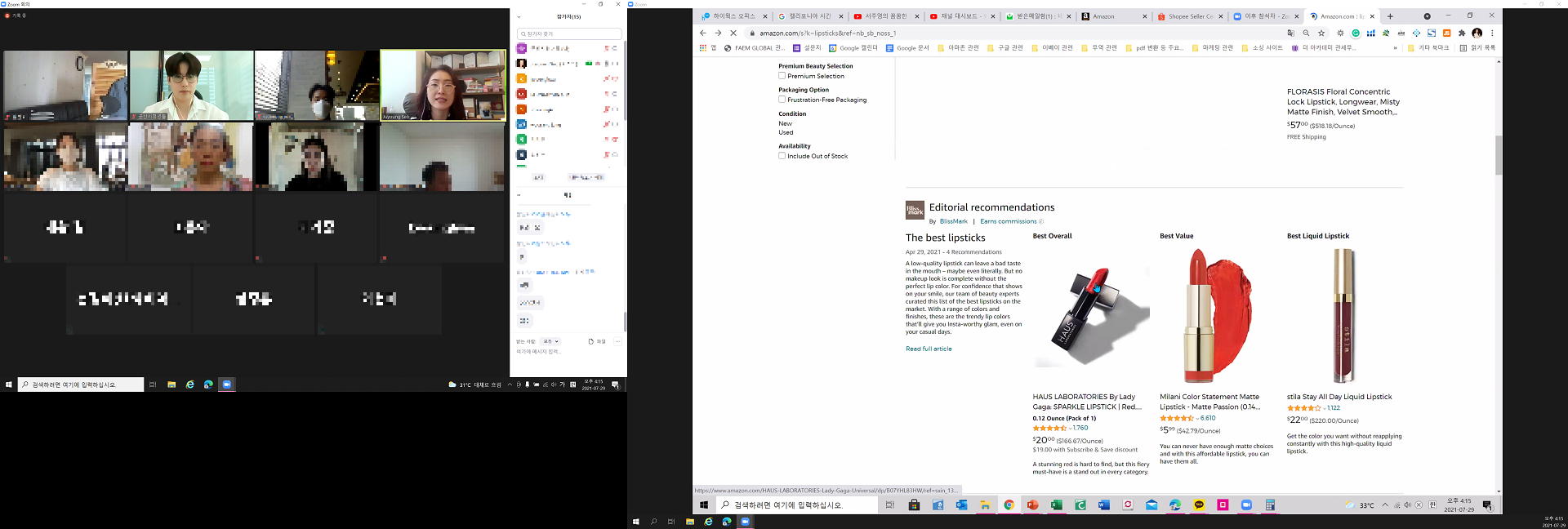Check the Premium Selection checkbox
Viewport: 1568px width, 529px height.
point(782,76)
